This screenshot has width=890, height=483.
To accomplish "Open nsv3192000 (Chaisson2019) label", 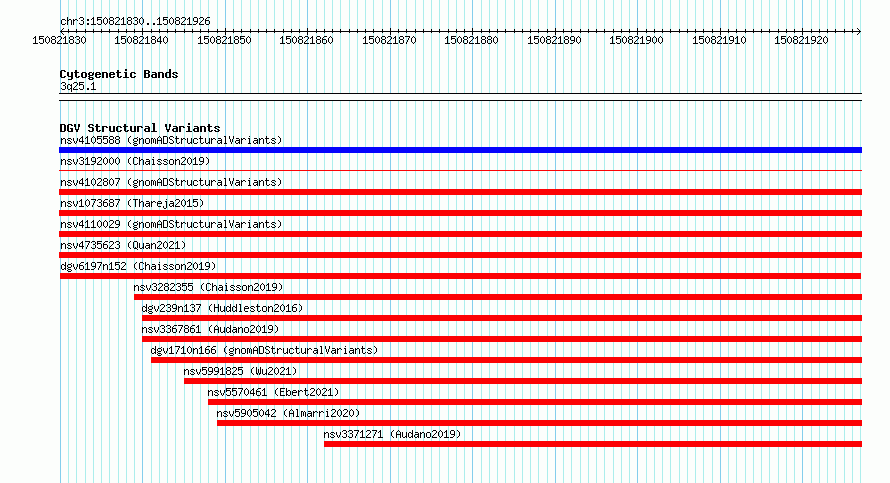I will tap(135, 161).
